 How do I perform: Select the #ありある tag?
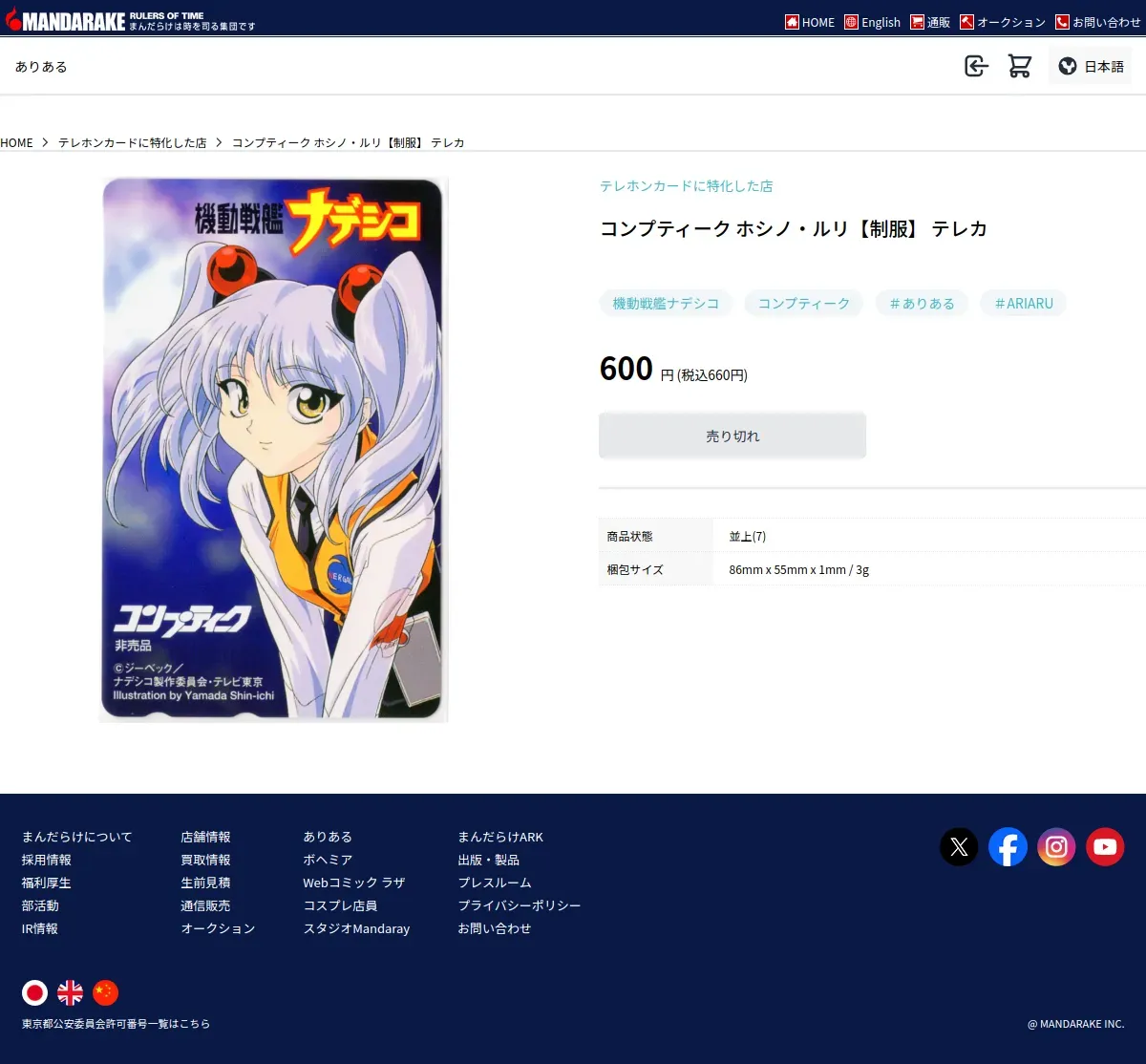[x=922, y=304]
